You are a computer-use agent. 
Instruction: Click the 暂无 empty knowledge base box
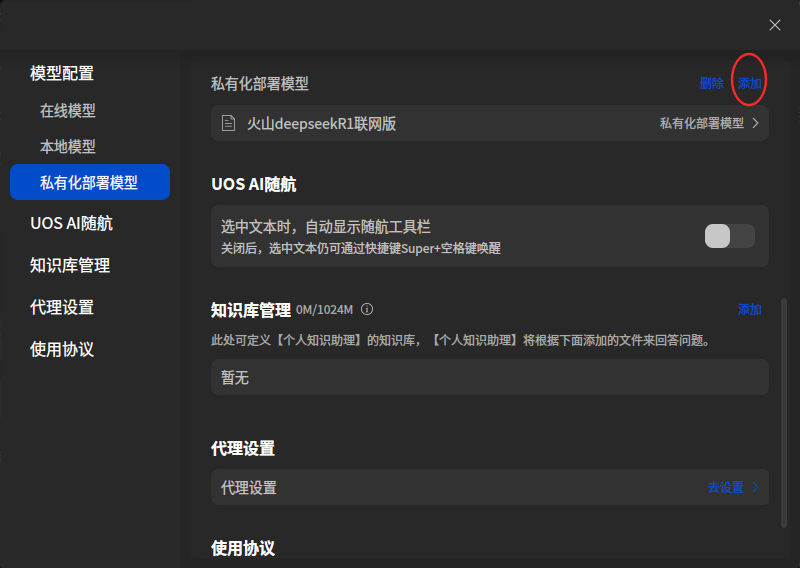(490, 377)
